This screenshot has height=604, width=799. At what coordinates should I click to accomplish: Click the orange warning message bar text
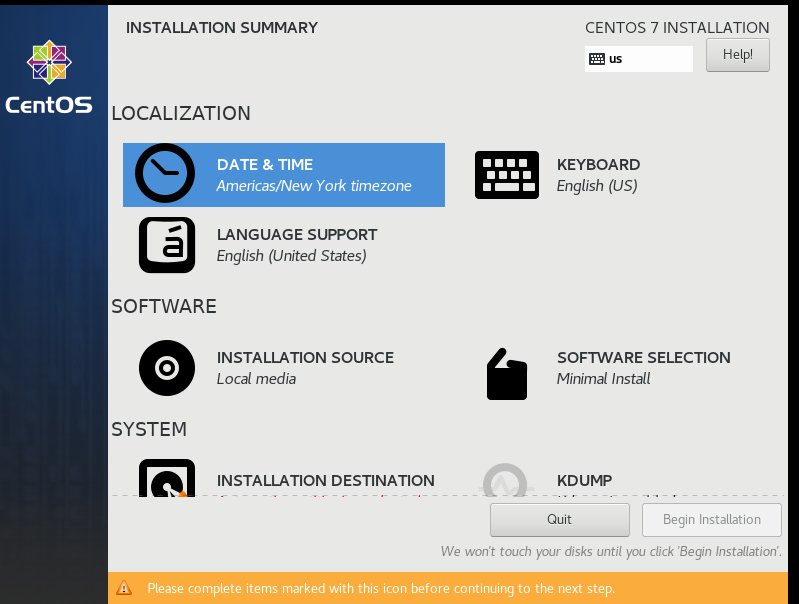(x=381, y=588)
